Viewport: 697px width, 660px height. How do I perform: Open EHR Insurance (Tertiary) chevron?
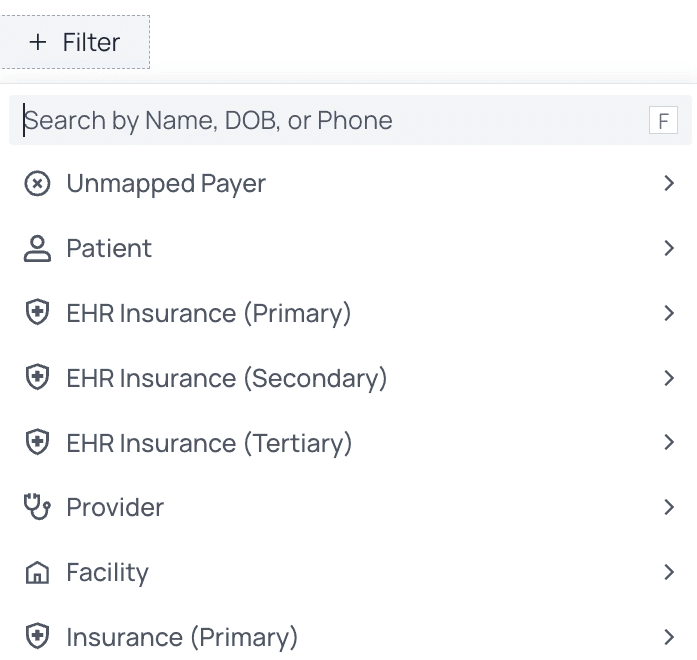pyautogui.click(x=669, y=443)
